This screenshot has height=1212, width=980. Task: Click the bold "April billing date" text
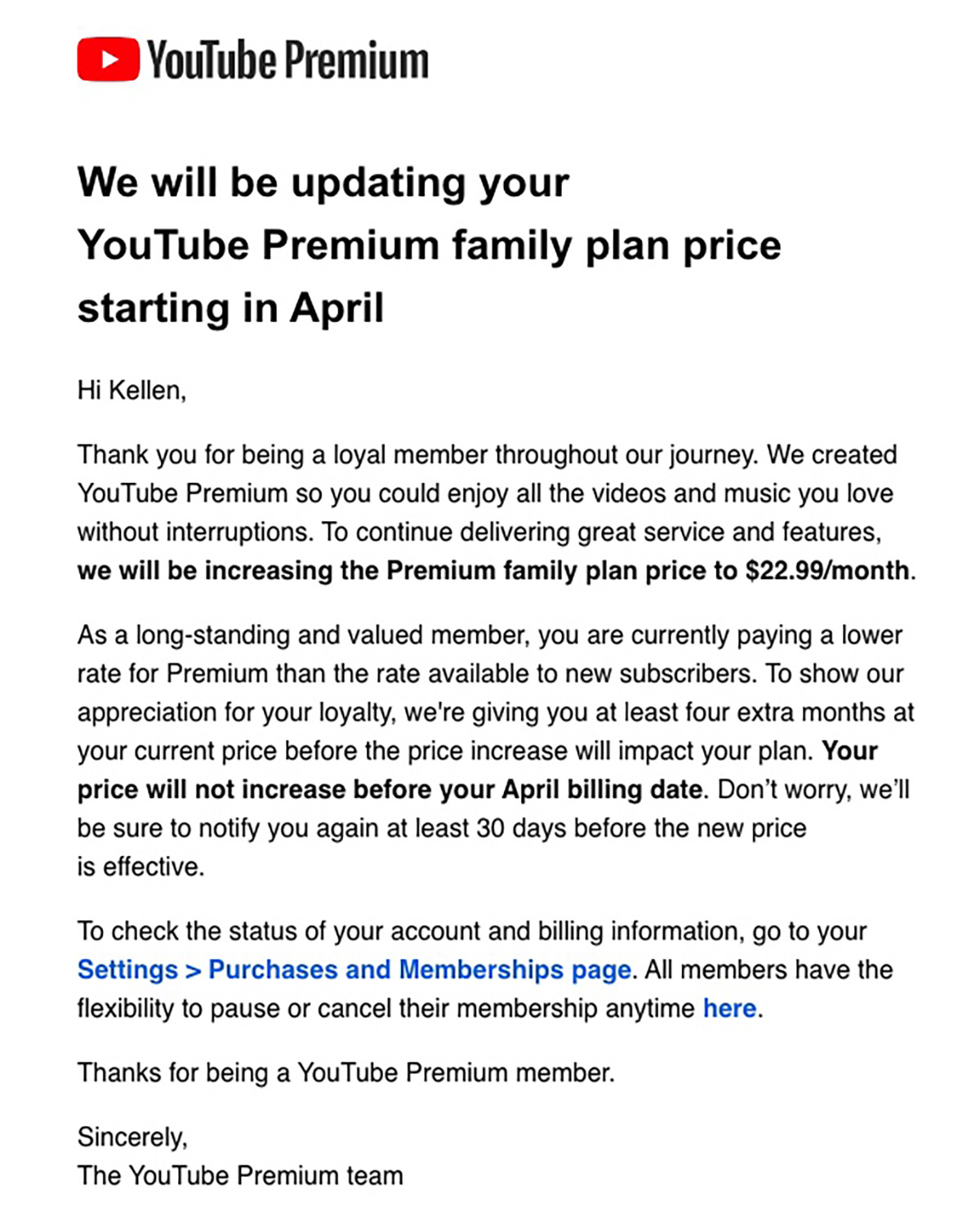pos(602,790)
